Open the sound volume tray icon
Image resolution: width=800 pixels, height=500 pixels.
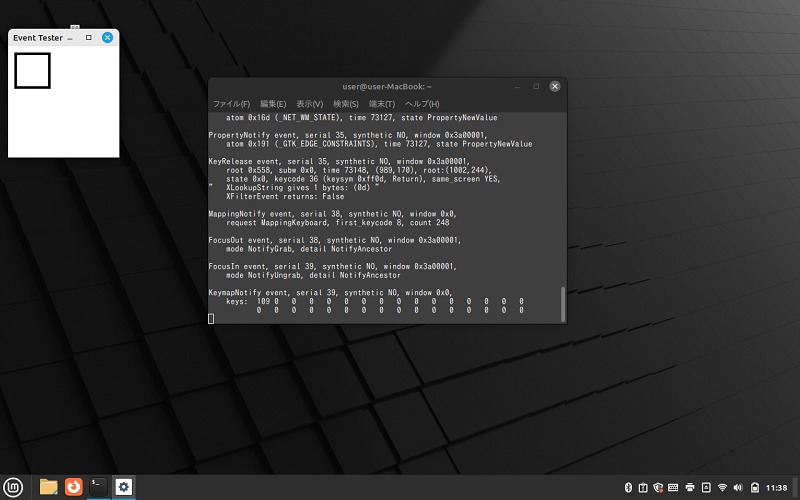(x=738, y=487)
